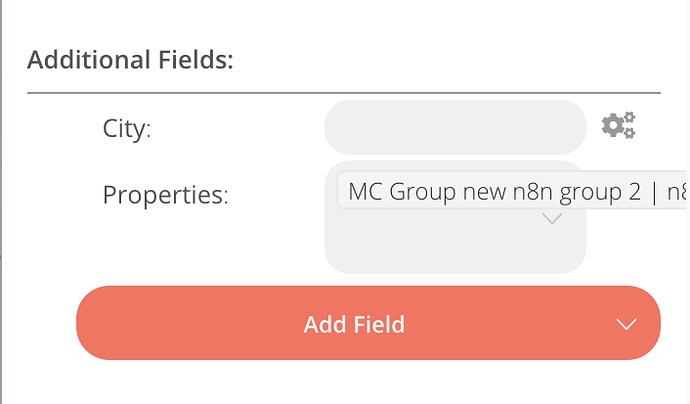Click the City label
The height and width of the screenshot is (404, 690).
(x=127, y=129)
